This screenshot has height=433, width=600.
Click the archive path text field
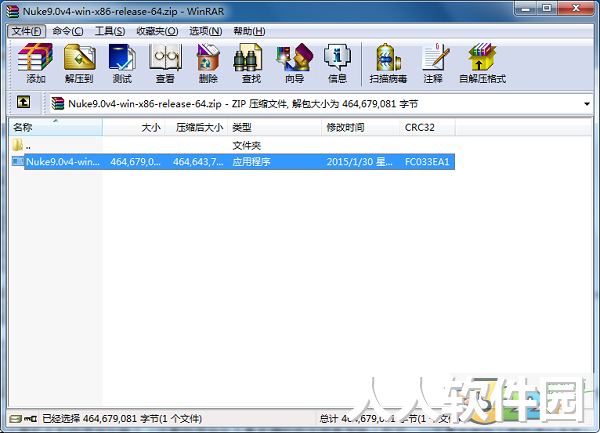319,104
